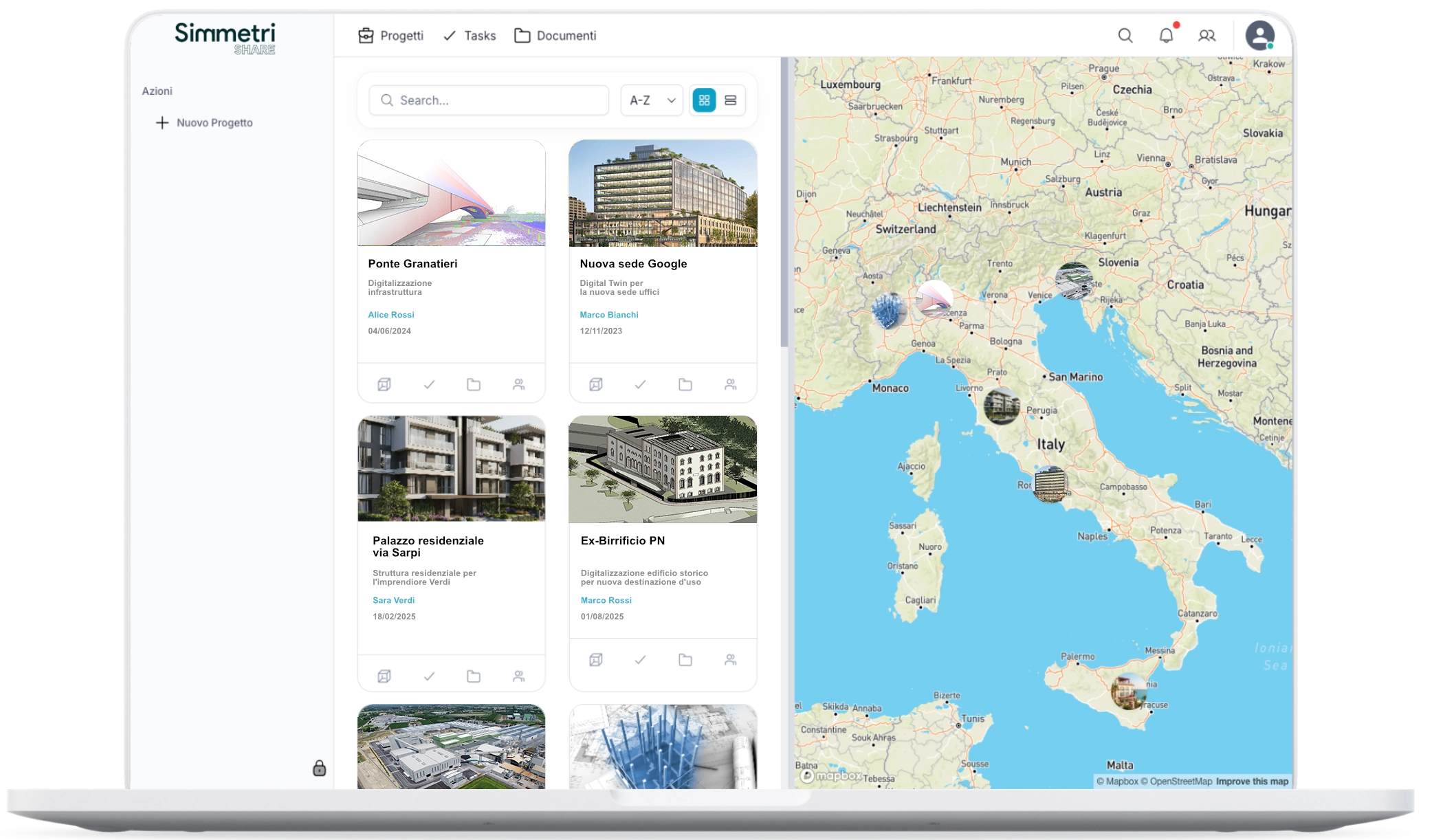Select the bridge map marker near Piacenza

(934, 298)
